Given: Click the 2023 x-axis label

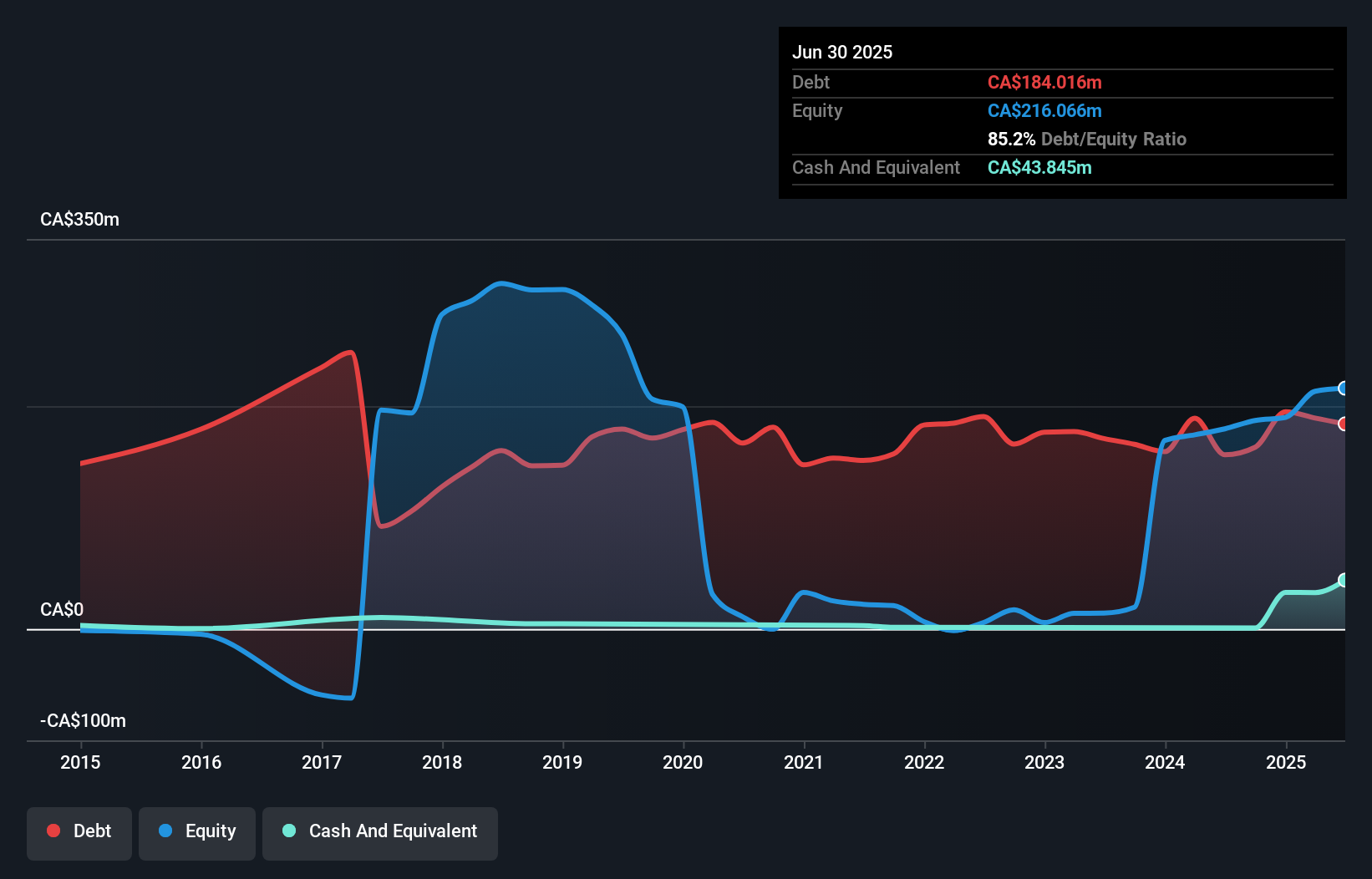Looking at the screenshot, I should [x=1044, y=762].
